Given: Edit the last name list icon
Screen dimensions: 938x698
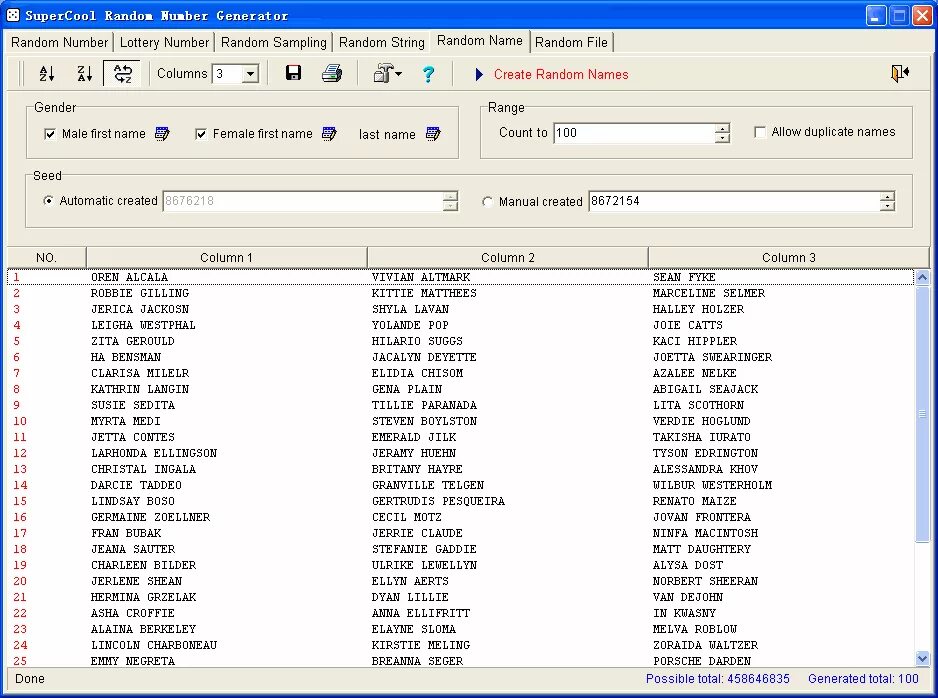Looking at the screenshot, I should (x=433, y=133).
